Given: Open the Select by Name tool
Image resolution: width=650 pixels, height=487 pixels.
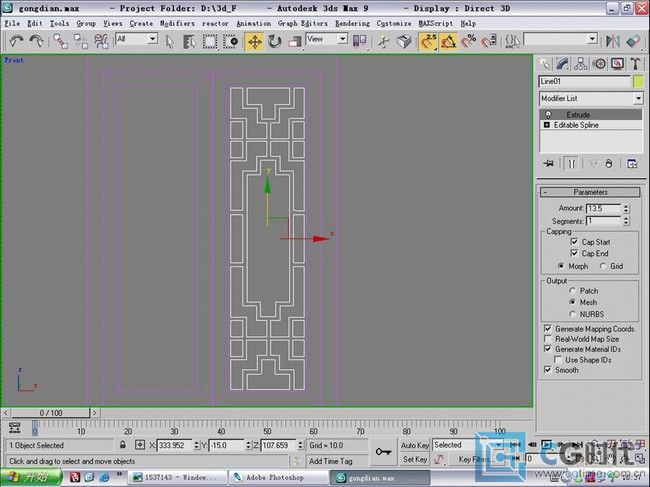Looking at the screenshot, I should pos(189,41).
